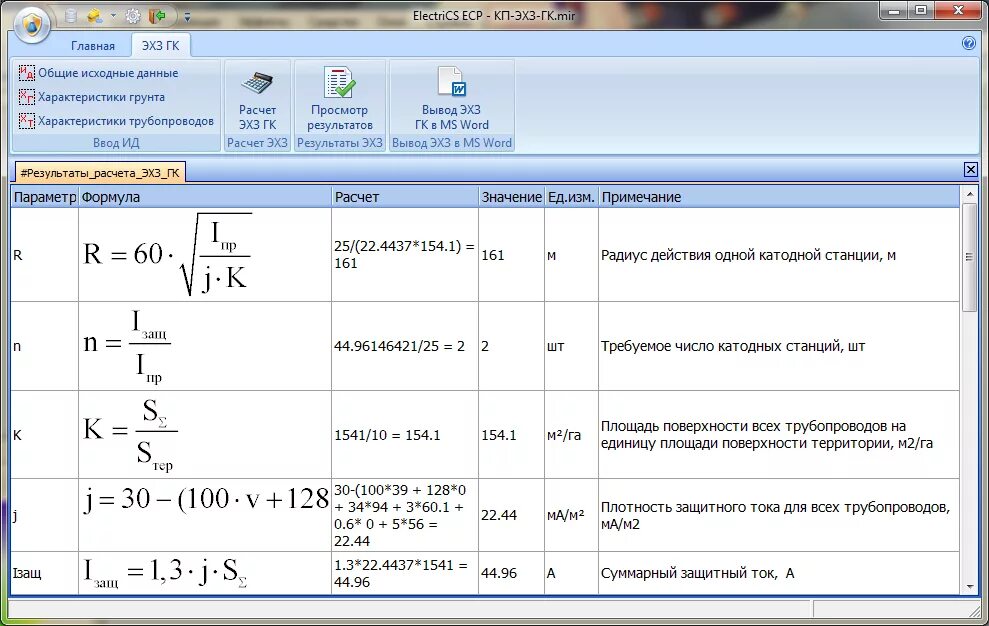
Task: Click the yellow blocks icon in quick access toolbar
Action: (x=95, y=16)
